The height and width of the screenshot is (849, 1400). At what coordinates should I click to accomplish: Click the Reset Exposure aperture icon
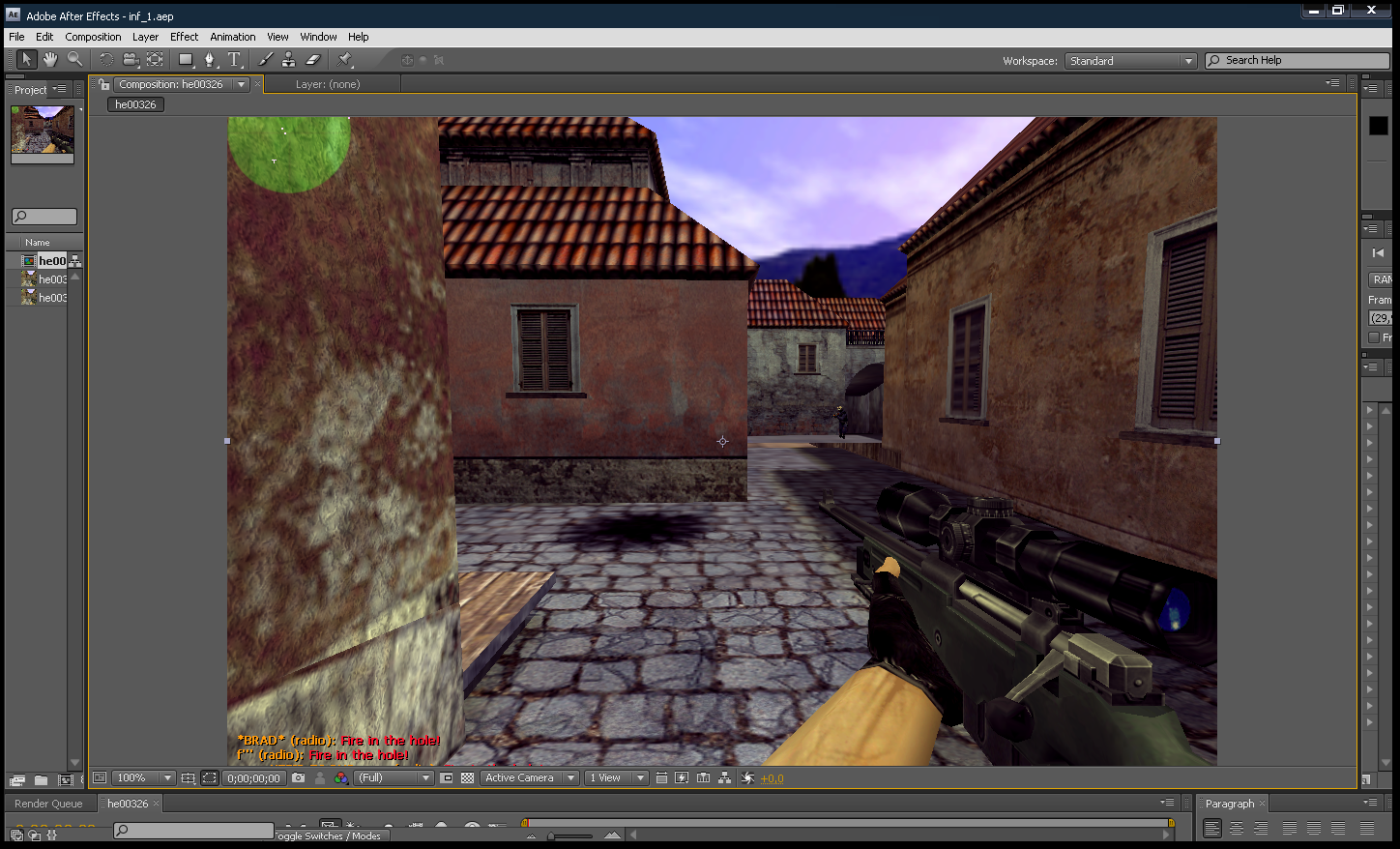tap(747, 777)
